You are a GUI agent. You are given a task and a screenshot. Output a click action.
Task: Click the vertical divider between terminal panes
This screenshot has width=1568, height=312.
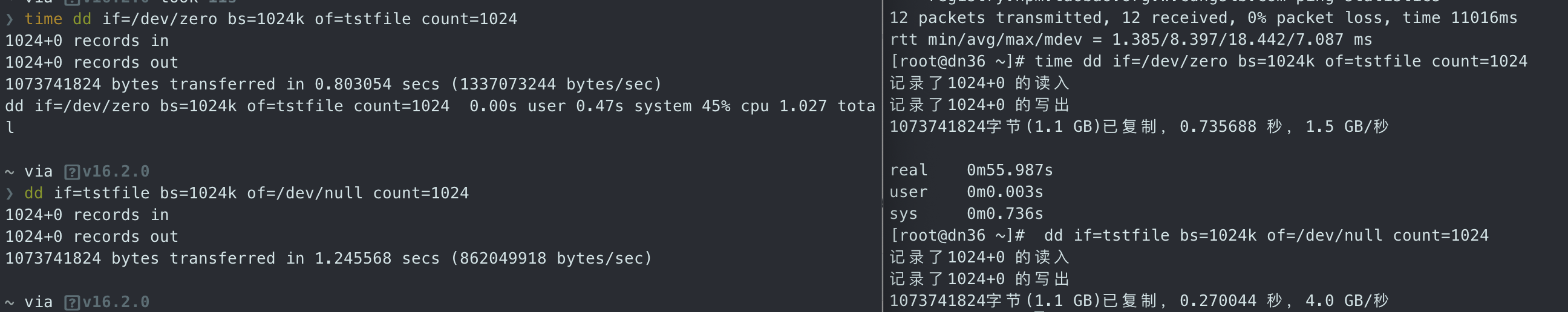click(x=883, y=155)
